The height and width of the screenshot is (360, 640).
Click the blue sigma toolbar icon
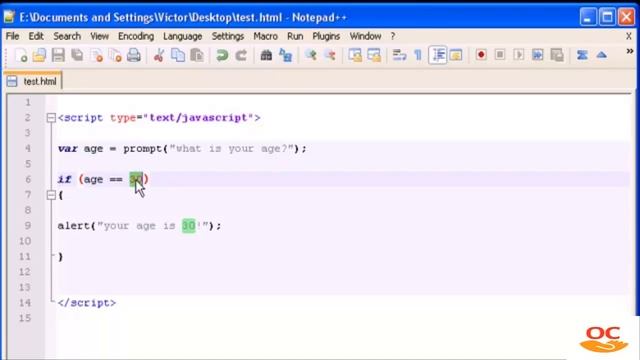point(582,55)
